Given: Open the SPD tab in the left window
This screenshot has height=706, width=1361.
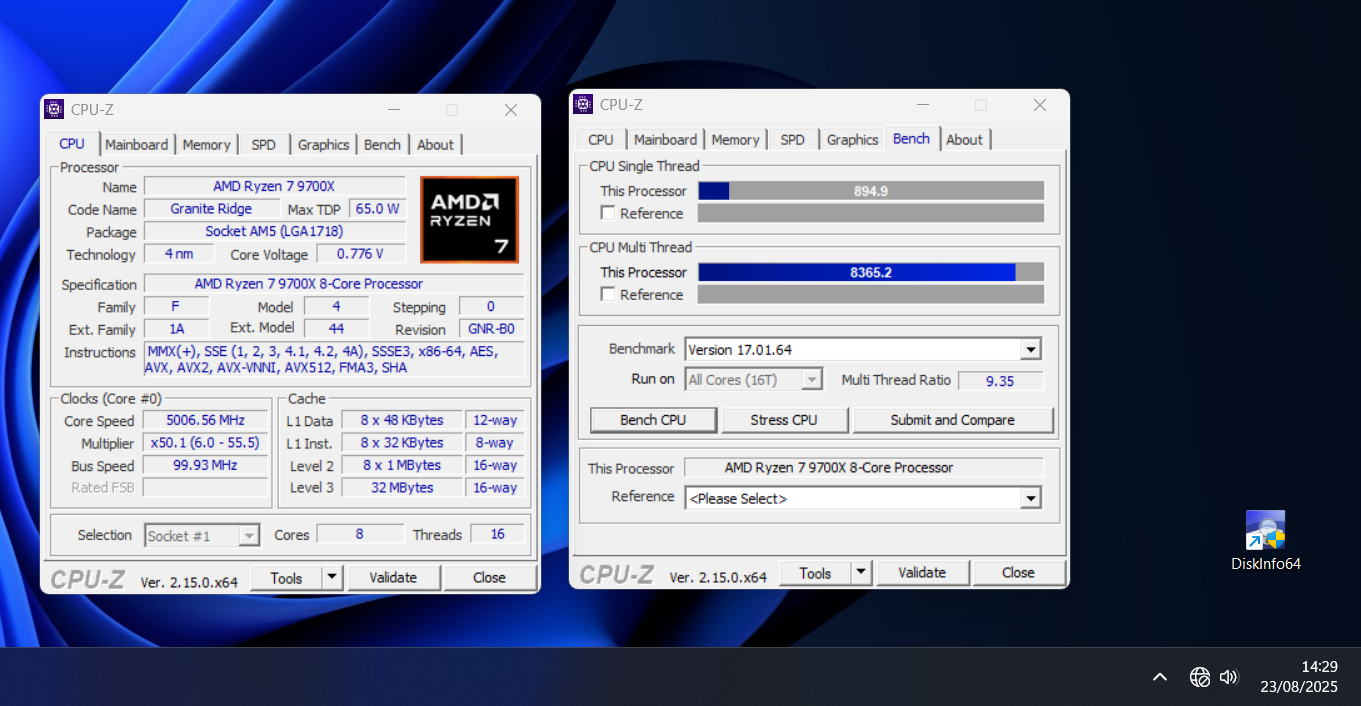Looking at the screenshot, I should [x=264, y=144].
